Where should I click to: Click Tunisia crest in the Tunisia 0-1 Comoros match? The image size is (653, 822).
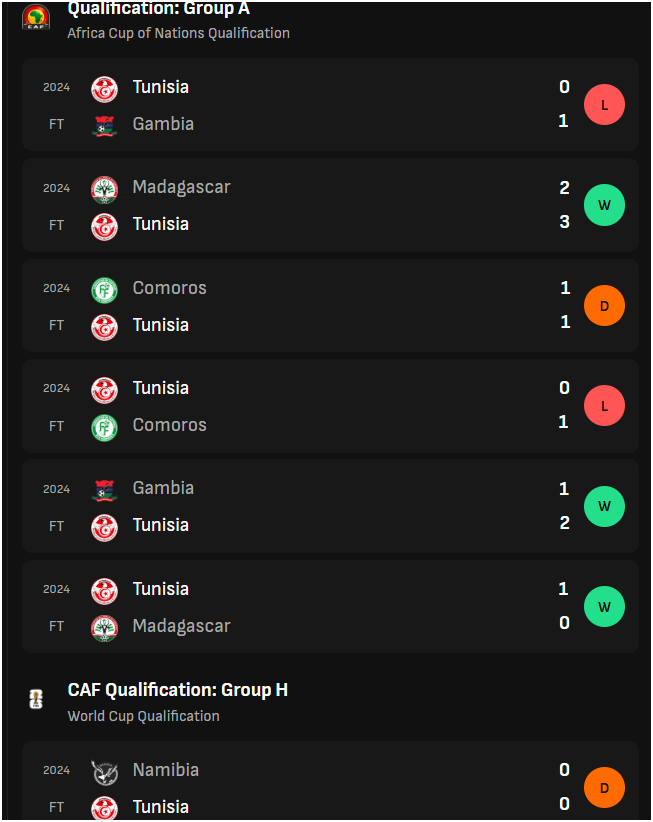tap(104, 390)
